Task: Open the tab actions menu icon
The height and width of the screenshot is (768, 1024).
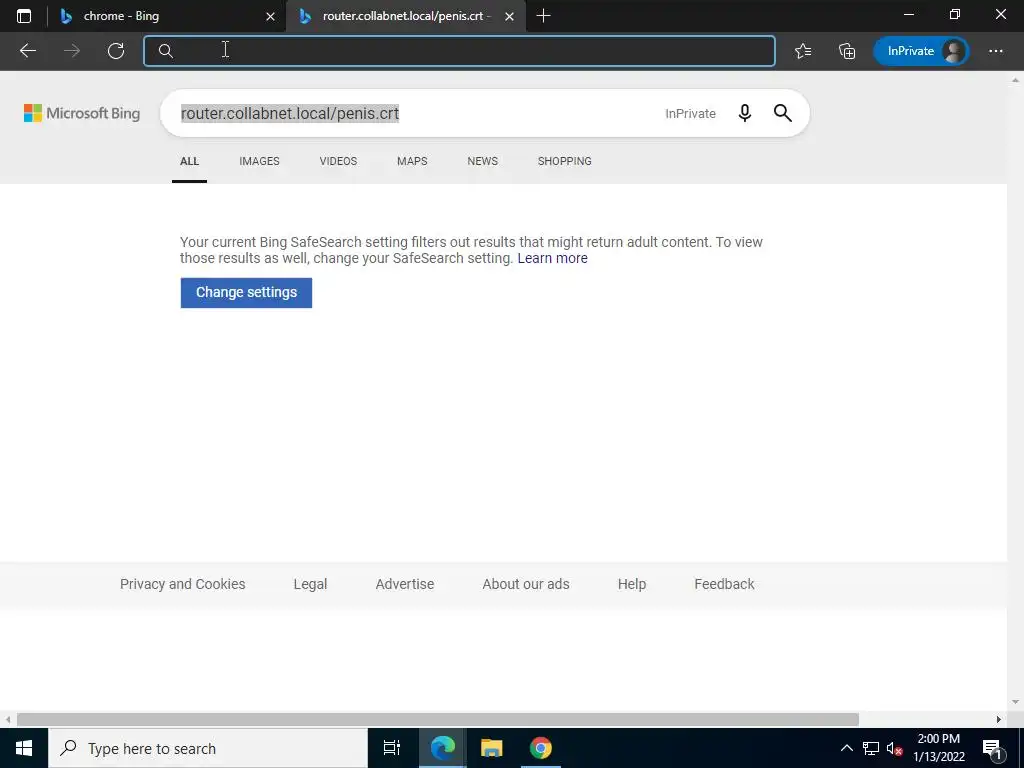Action: tap(24, 16)
